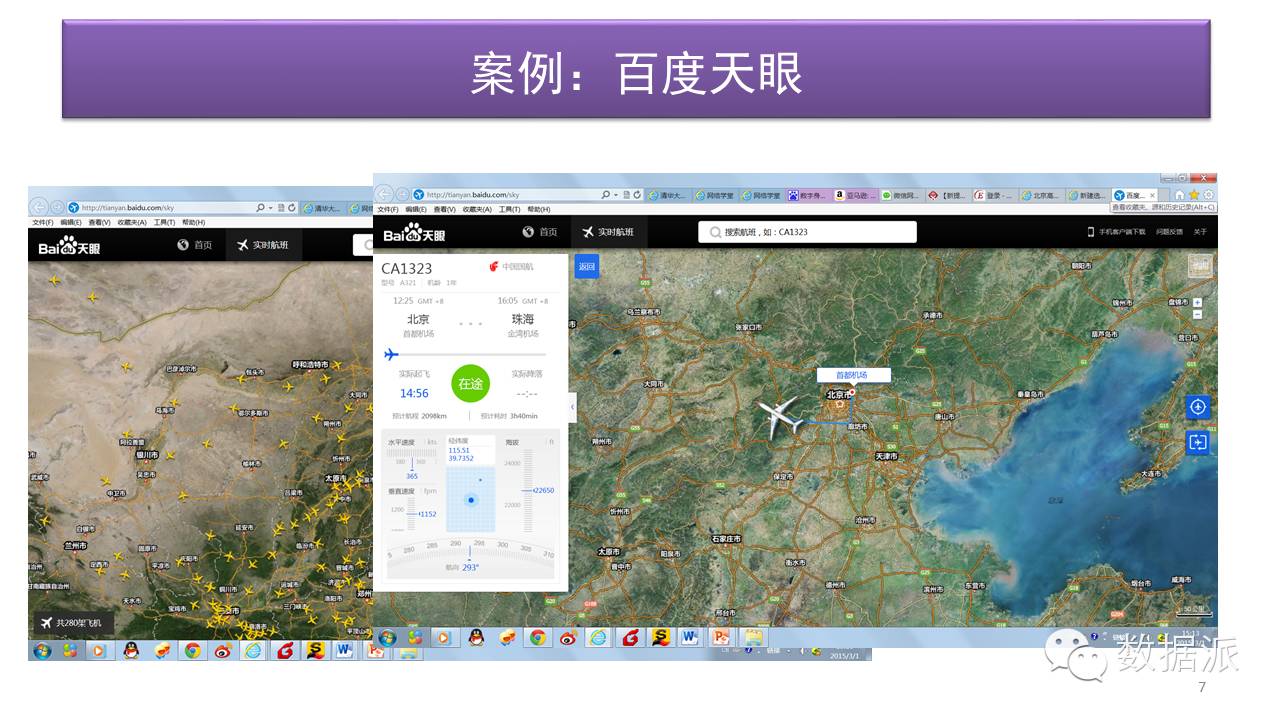Open PowerPoint on the right taskbar

(x=721, y=637)
